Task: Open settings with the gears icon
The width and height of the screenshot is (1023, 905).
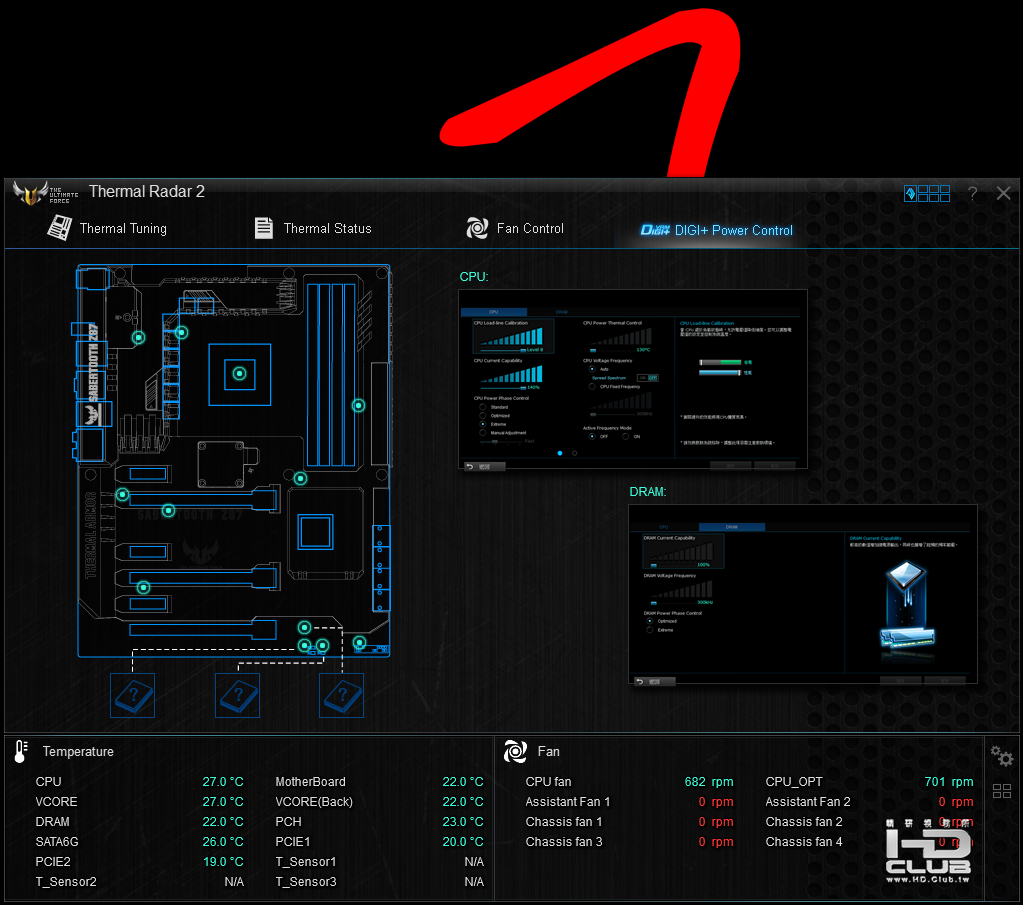Action: tap(1002, 756)
